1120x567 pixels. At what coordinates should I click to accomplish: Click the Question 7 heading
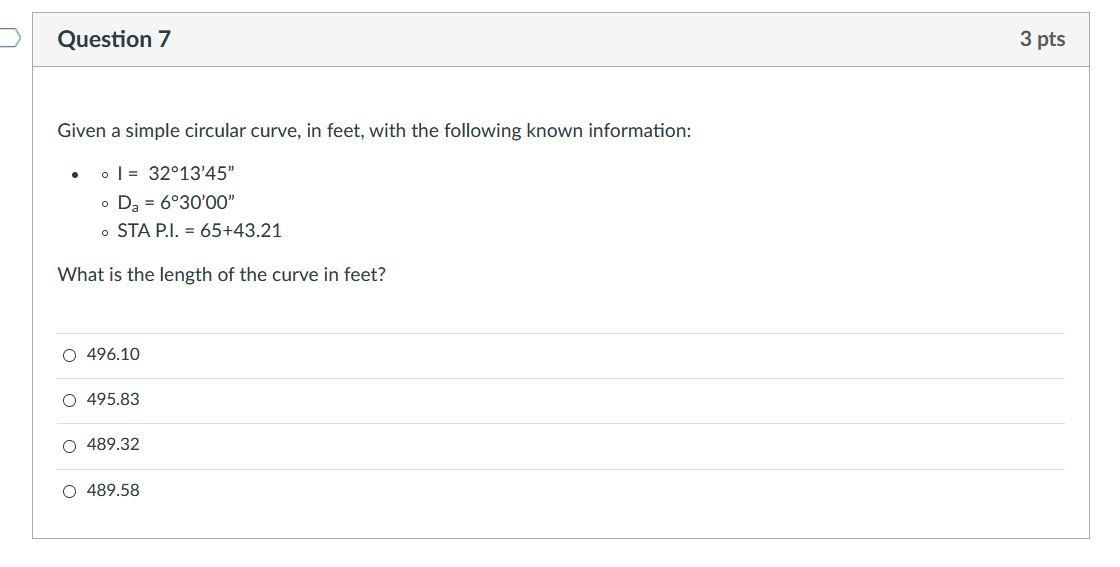(114, 39)
